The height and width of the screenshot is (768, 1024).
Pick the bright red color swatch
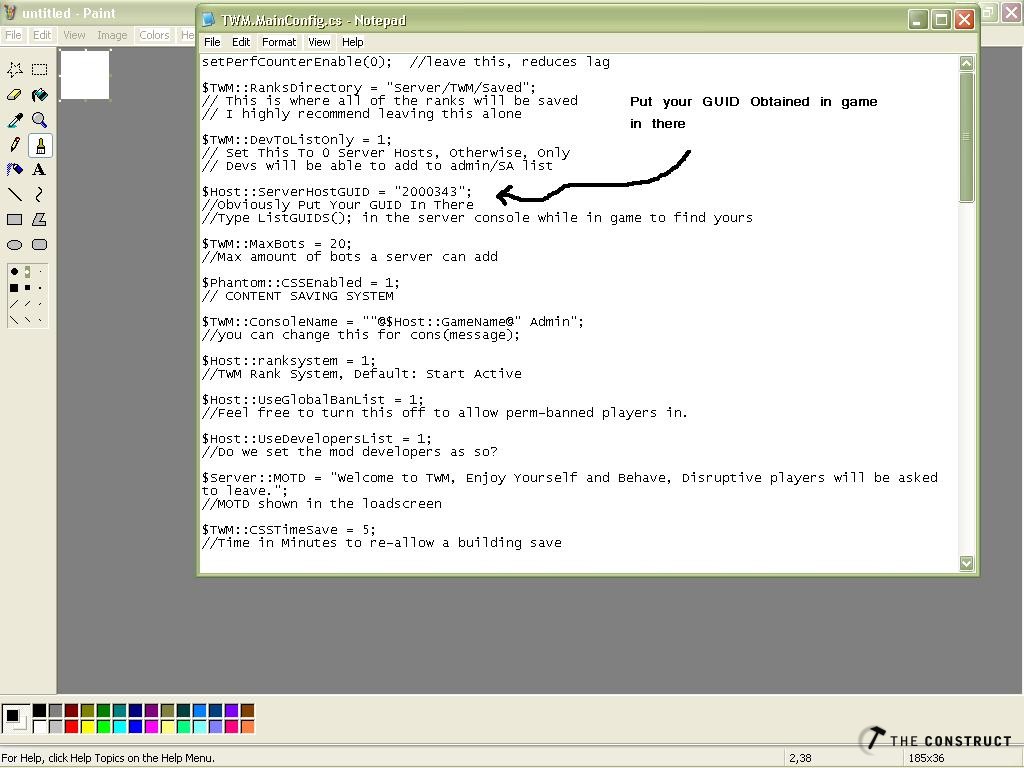coord(71,726)
